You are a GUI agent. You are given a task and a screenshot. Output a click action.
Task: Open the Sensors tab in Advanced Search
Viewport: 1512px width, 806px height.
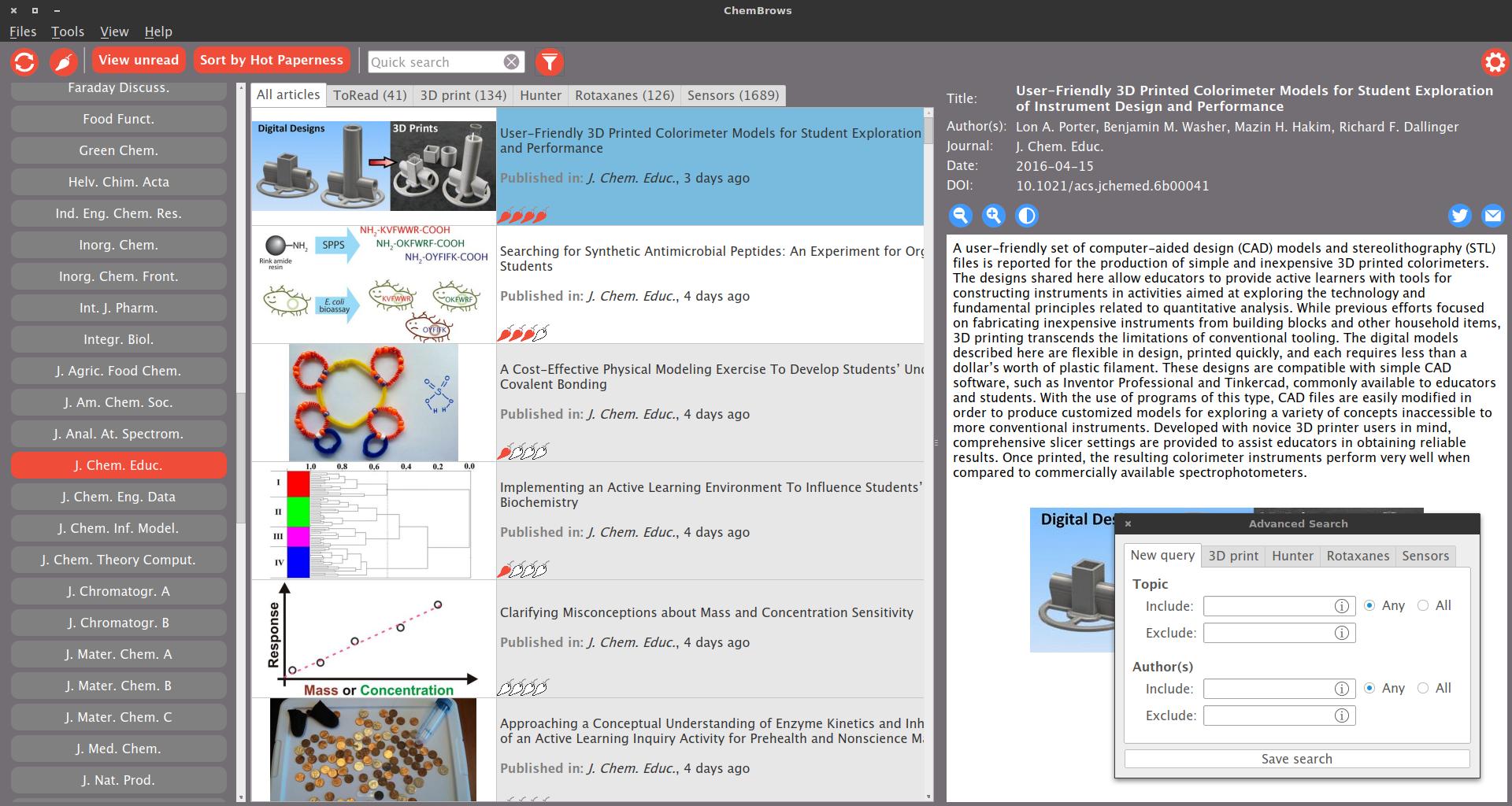coord(1425,556)
